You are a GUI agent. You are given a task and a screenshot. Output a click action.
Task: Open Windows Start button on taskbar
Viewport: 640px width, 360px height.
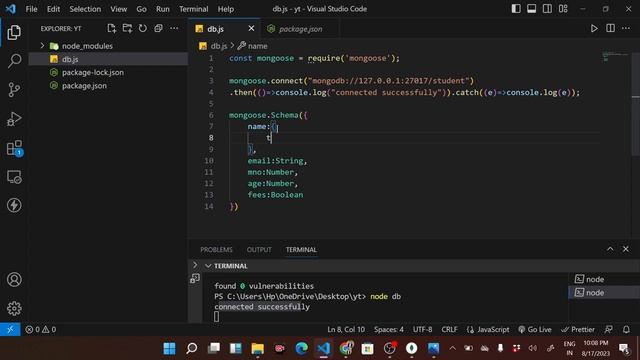tap(169, 348)
